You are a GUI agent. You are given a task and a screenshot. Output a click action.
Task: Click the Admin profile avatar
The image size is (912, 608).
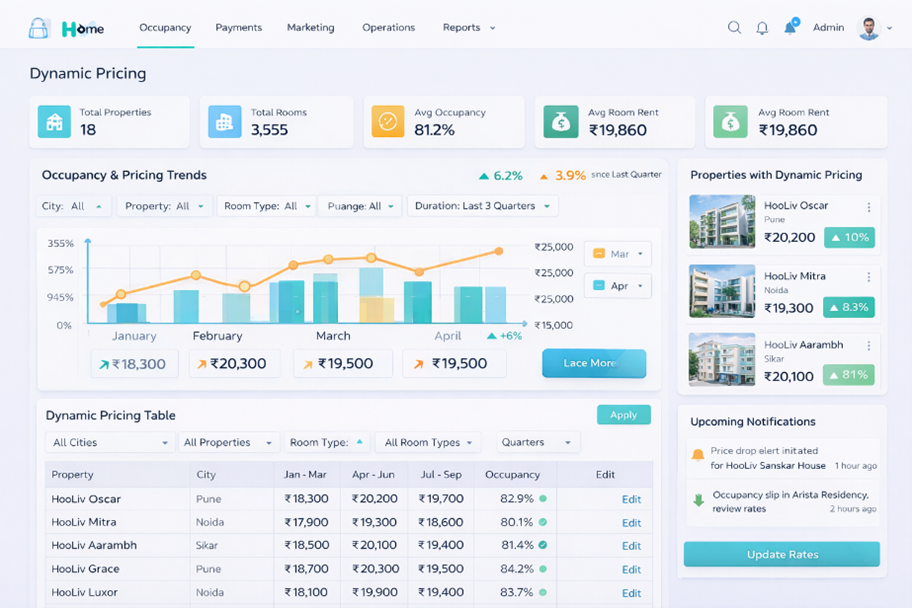[x=868, y=28]
